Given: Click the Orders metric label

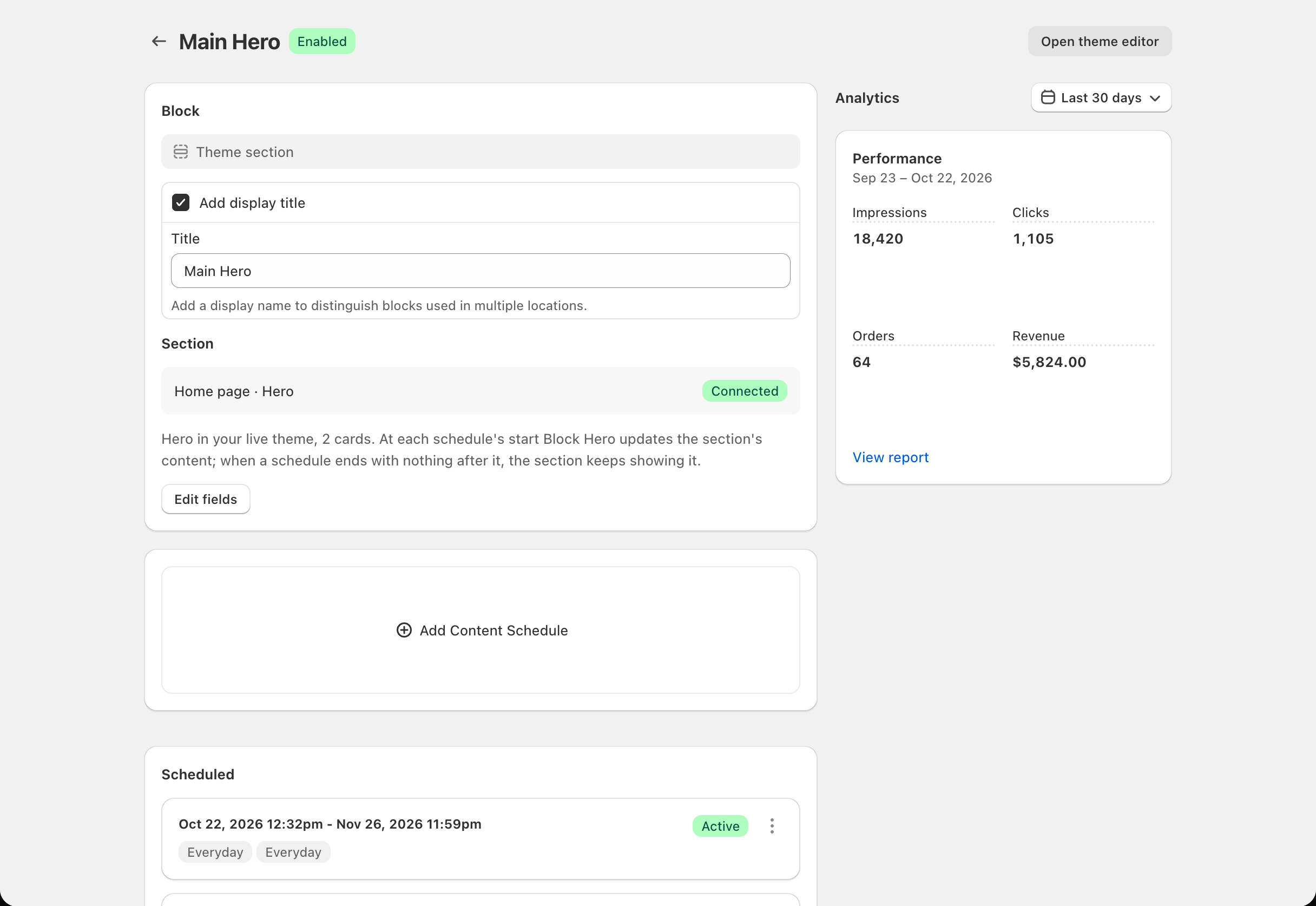Looking at the screenshot, I should click(873, 336).
